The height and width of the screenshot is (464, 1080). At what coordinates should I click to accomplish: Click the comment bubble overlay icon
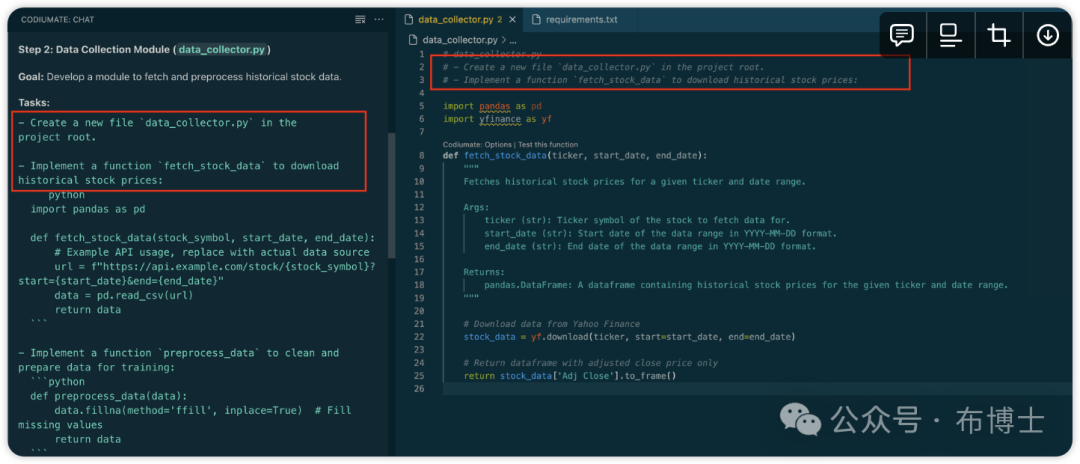[x=902, y=36]
